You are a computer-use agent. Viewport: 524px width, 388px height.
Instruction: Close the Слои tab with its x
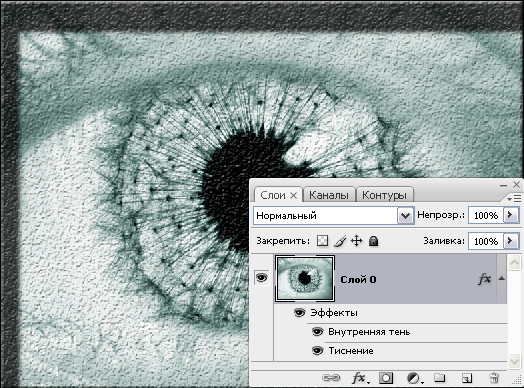pos(293,196)
